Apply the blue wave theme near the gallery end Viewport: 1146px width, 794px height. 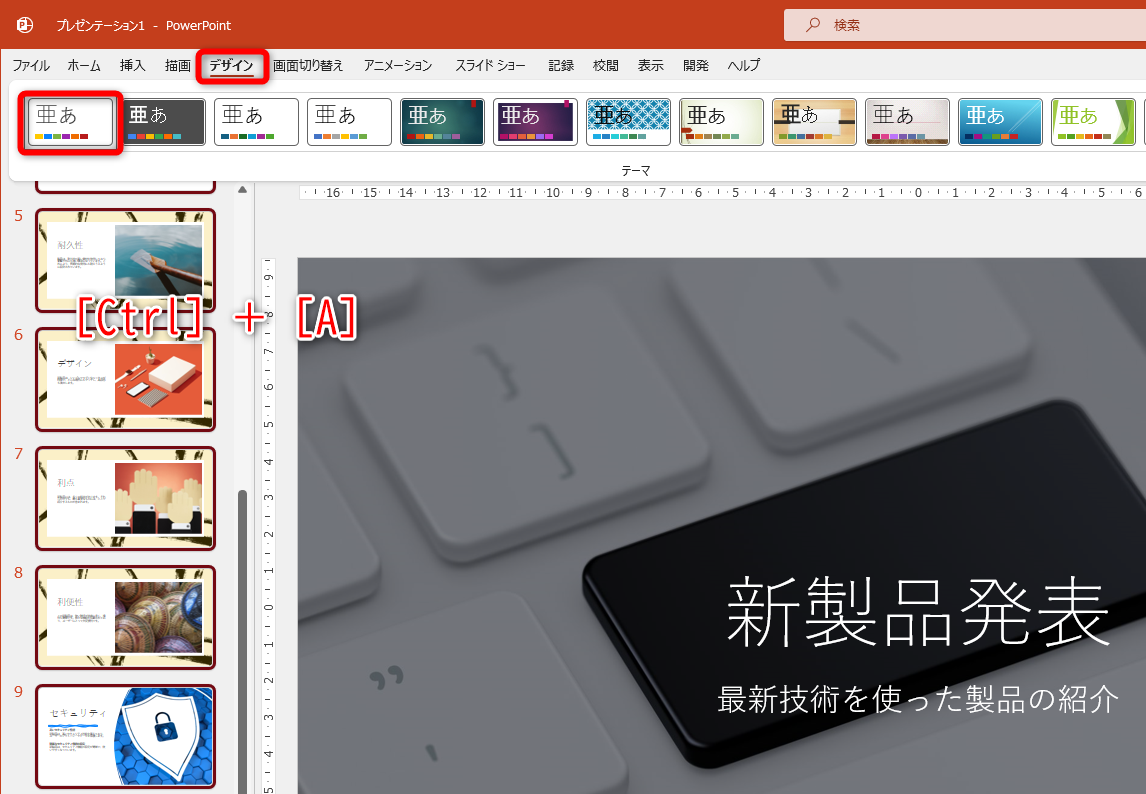[x=1000, y=121]
